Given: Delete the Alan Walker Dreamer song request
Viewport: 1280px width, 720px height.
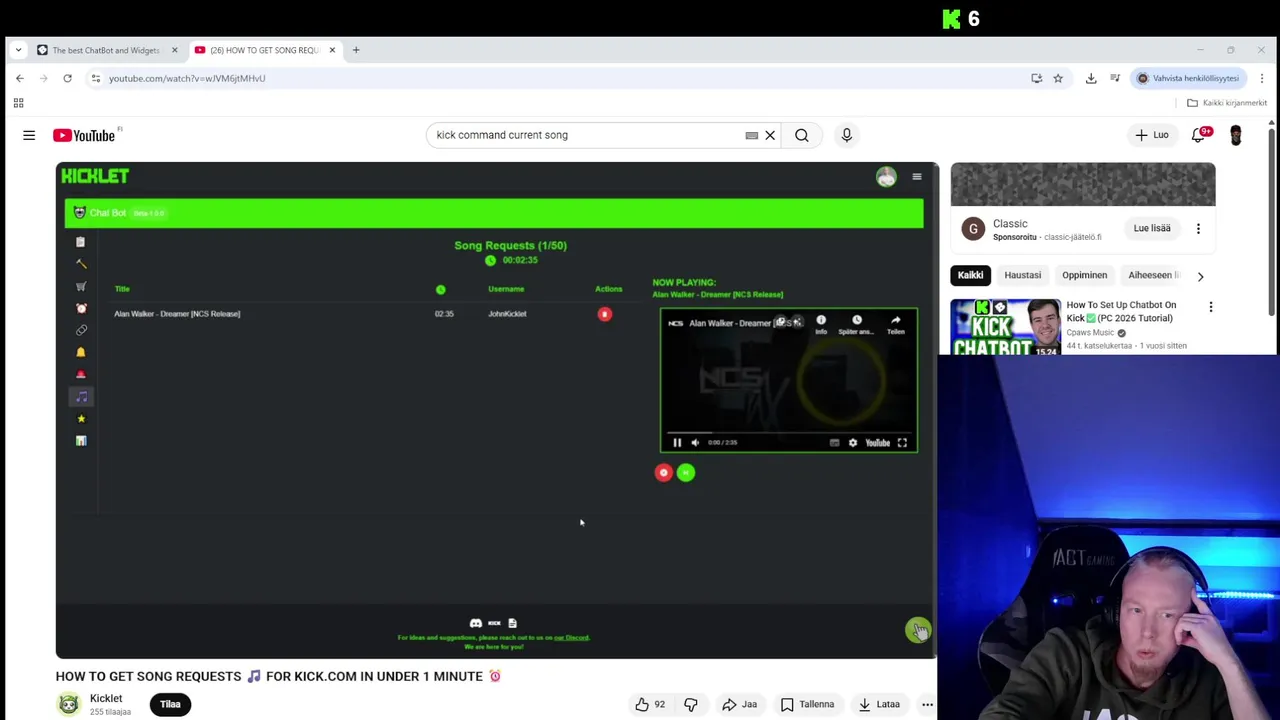Looking at the screenshot, I should click(x=604, y=314).
